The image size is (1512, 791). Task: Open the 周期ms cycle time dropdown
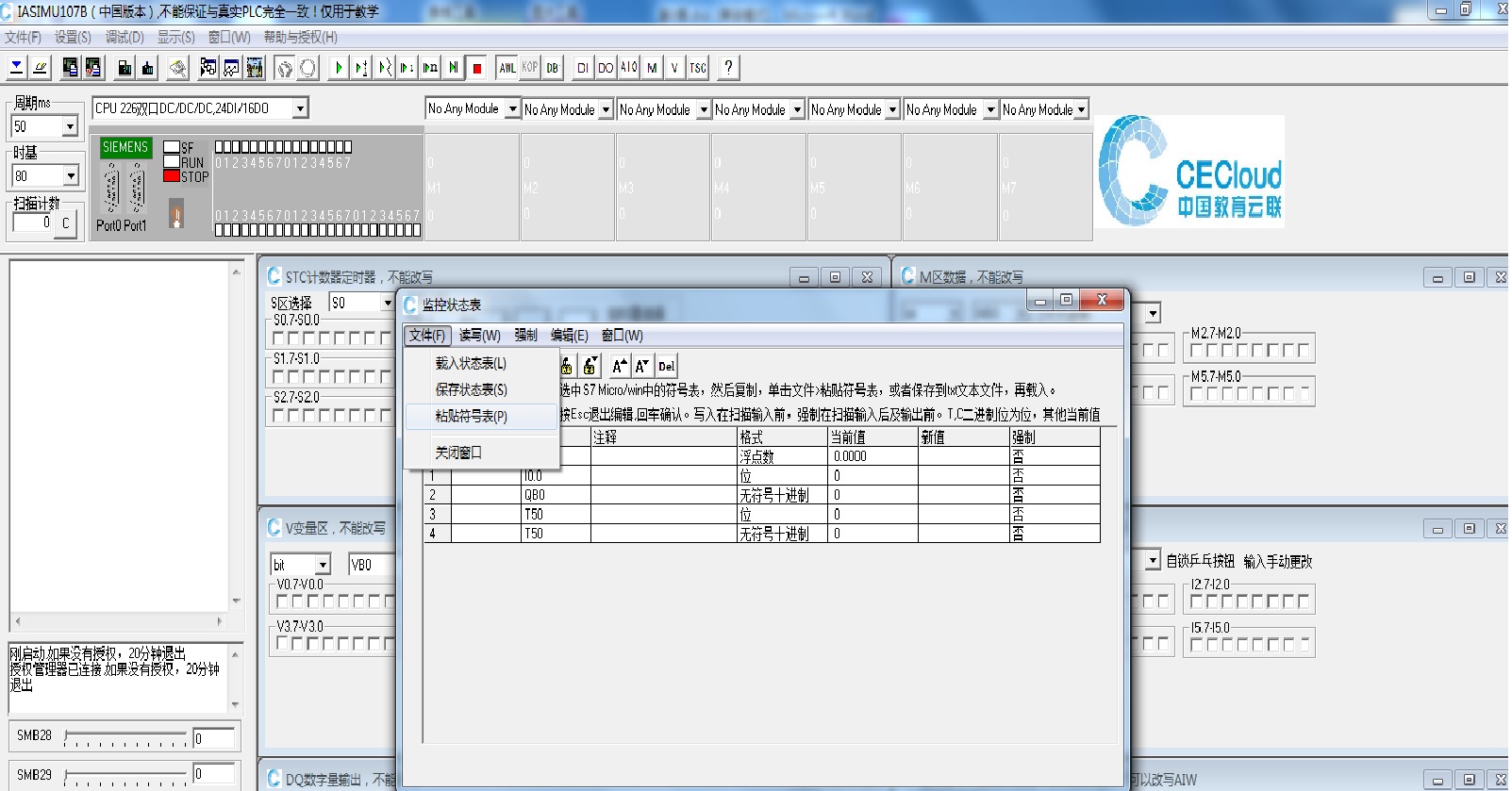[70, 126]
